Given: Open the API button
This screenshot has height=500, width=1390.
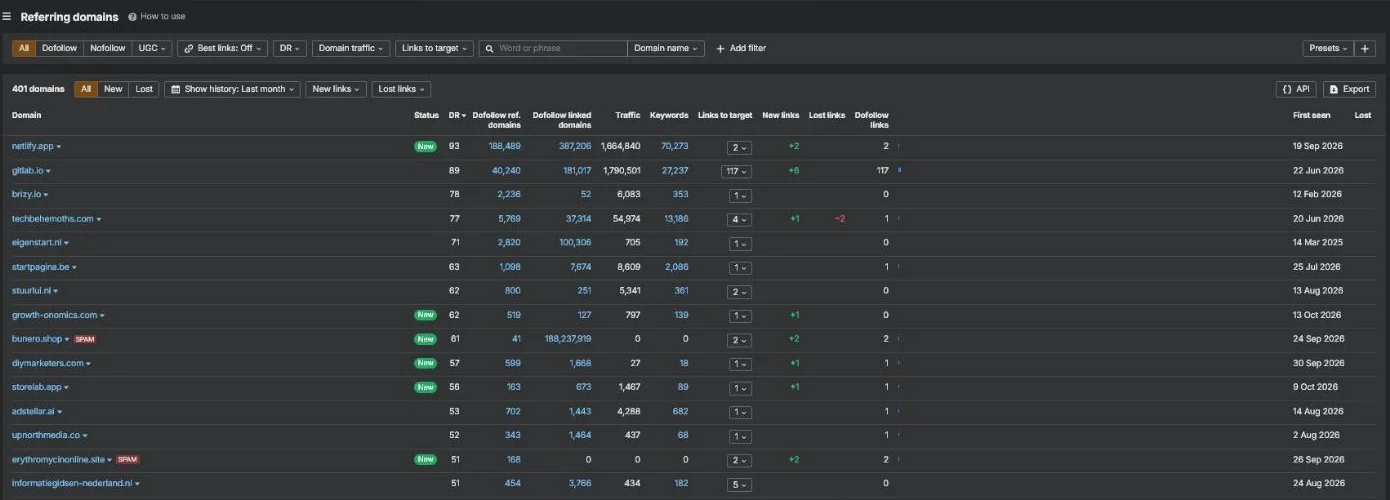Looking at the screenshot, I should coord(1296,89).
